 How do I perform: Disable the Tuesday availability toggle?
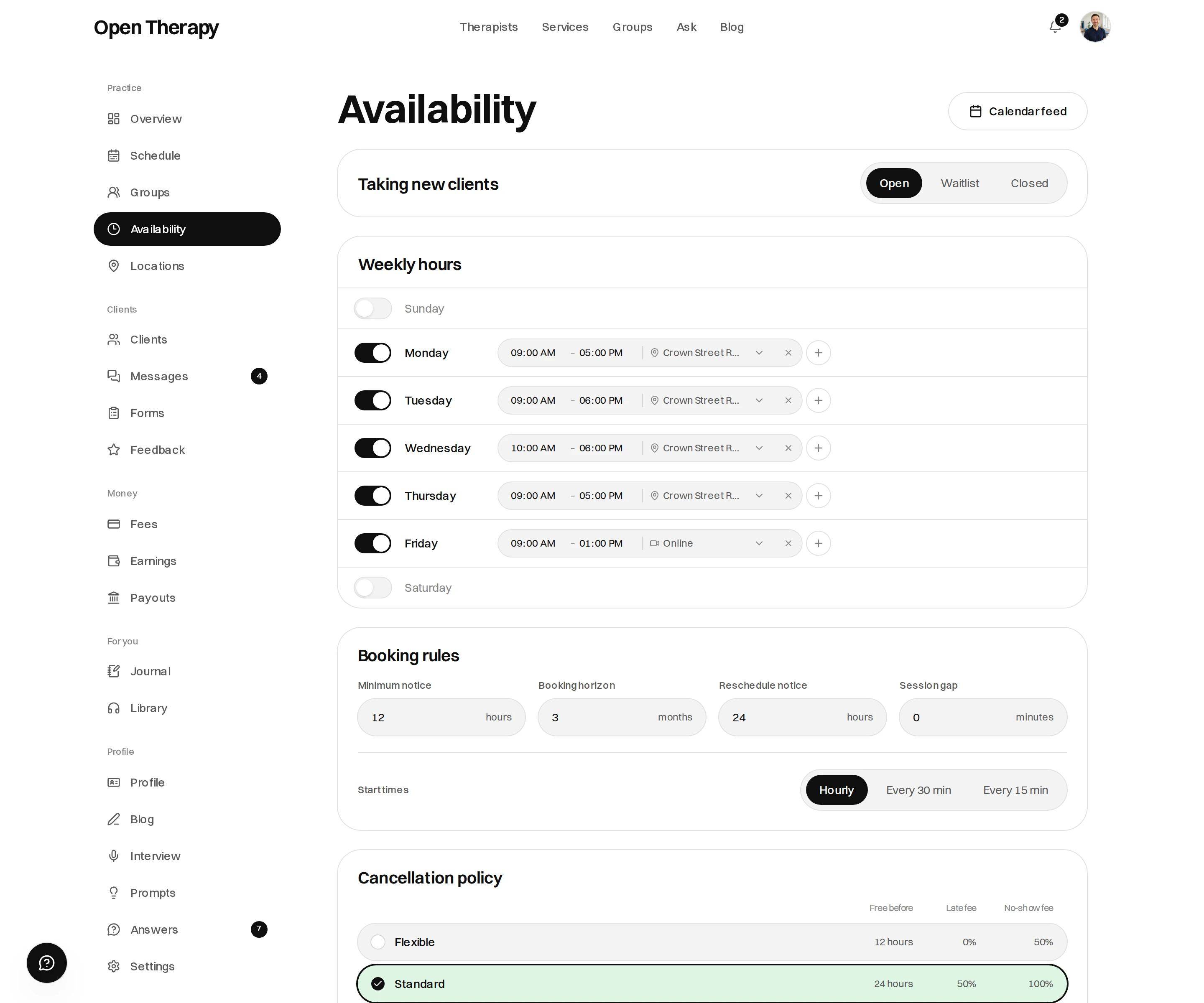[372, 400]
